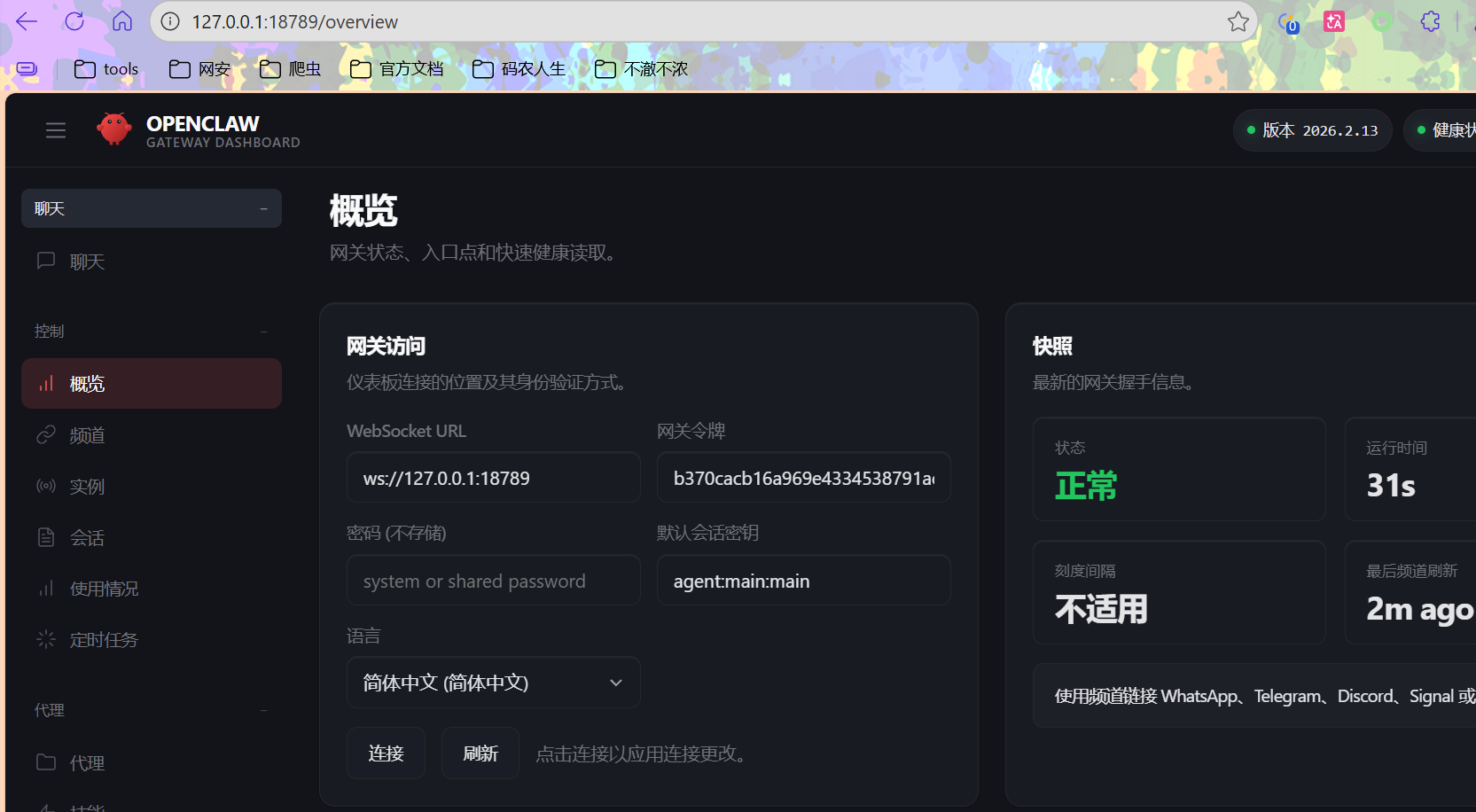Click the OpenClaw red mascot logo
Viewport: 1476px width, 812px height.
pos(114,129)
